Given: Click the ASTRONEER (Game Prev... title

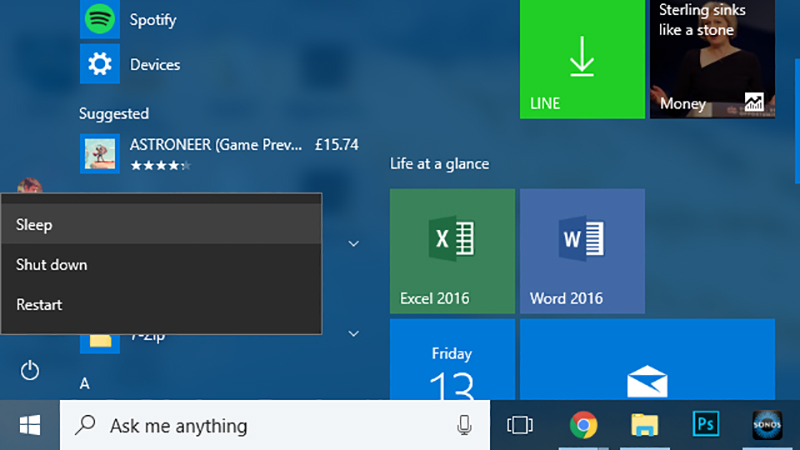Looking at the screenshot, I should tap(215, 145).
